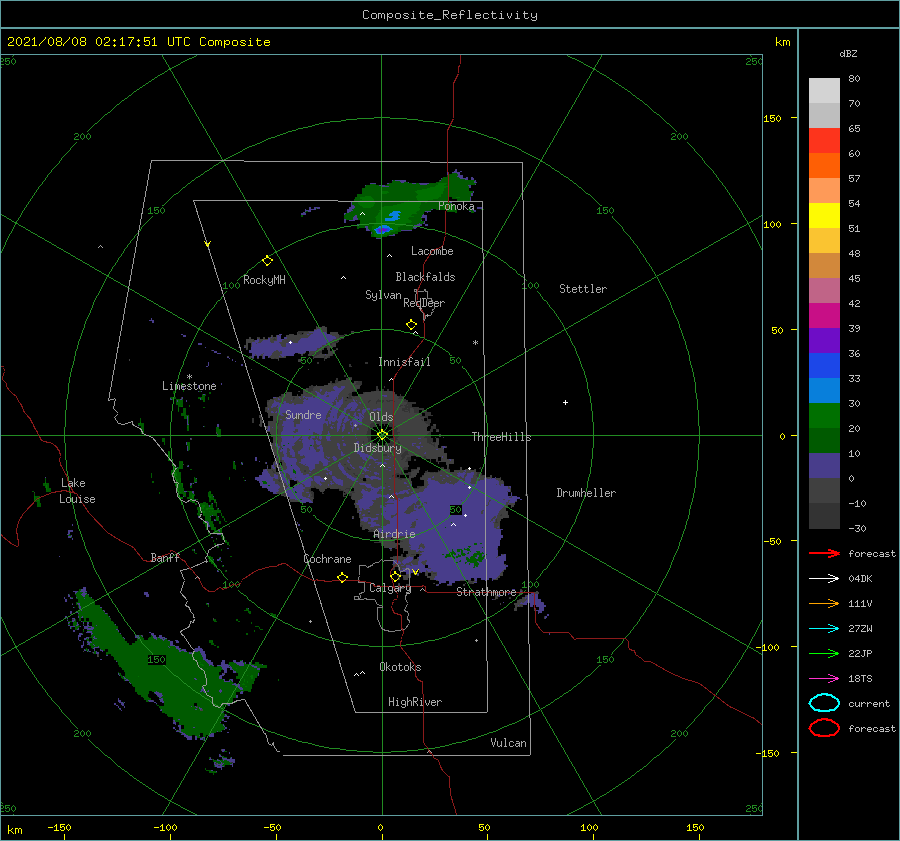Click the cyan current ellipse icon
The image size is (900, 841).
[x=824, y=703]
